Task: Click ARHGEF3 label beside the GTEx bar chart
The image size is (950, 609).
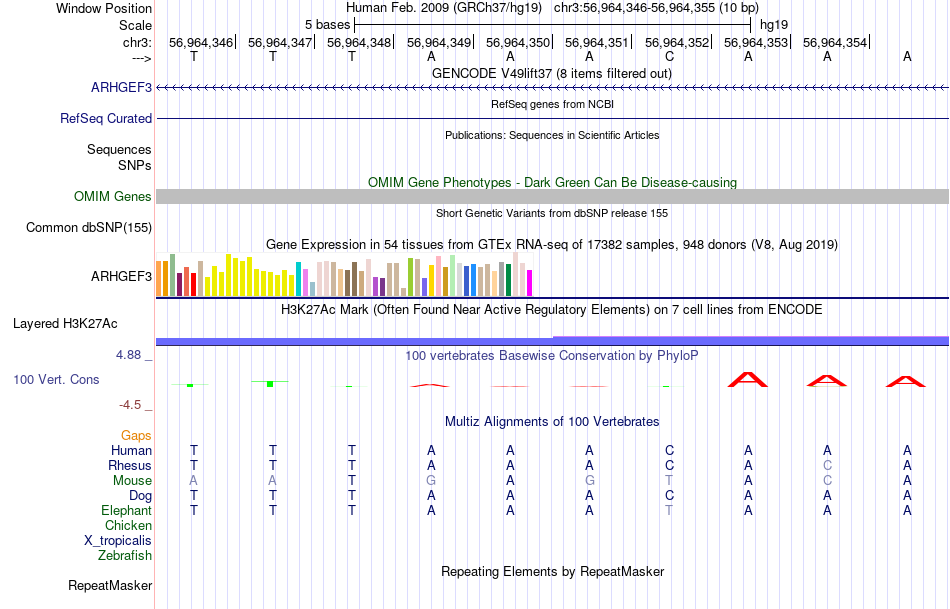Action: pos(121,276)
